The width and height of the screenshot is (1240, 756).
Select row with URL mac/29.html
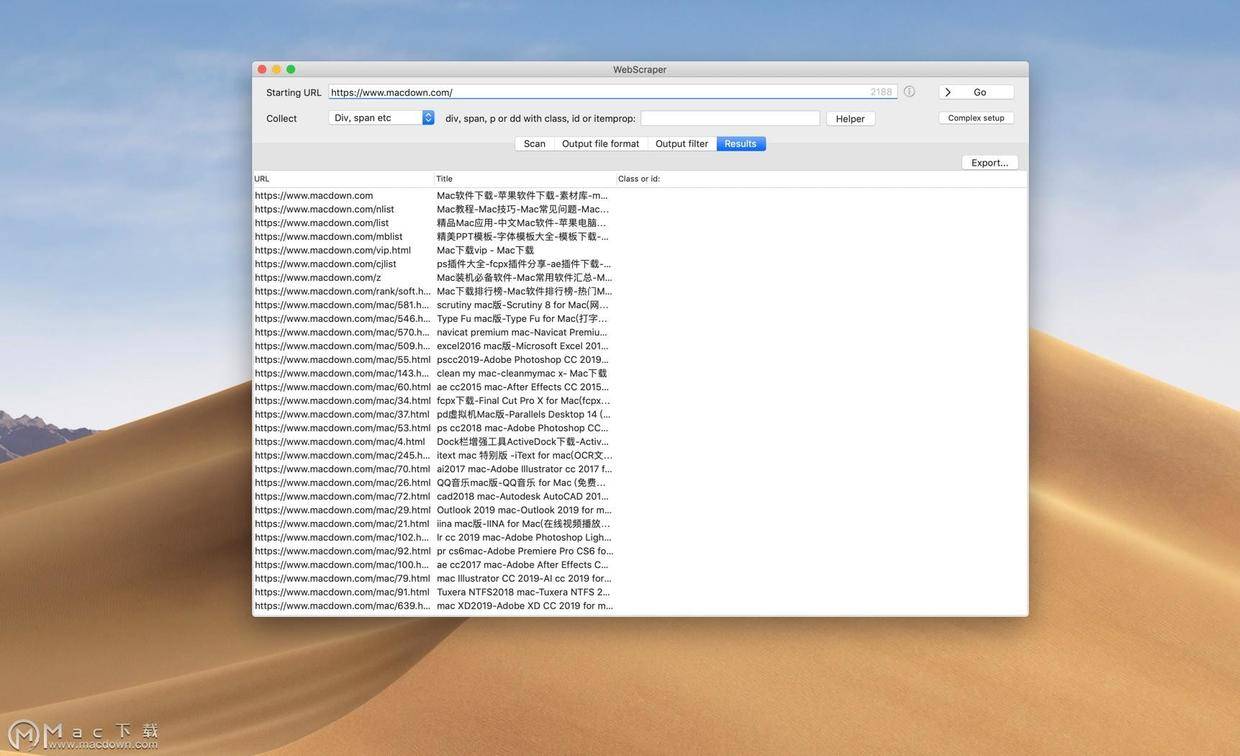click(640, 510)
